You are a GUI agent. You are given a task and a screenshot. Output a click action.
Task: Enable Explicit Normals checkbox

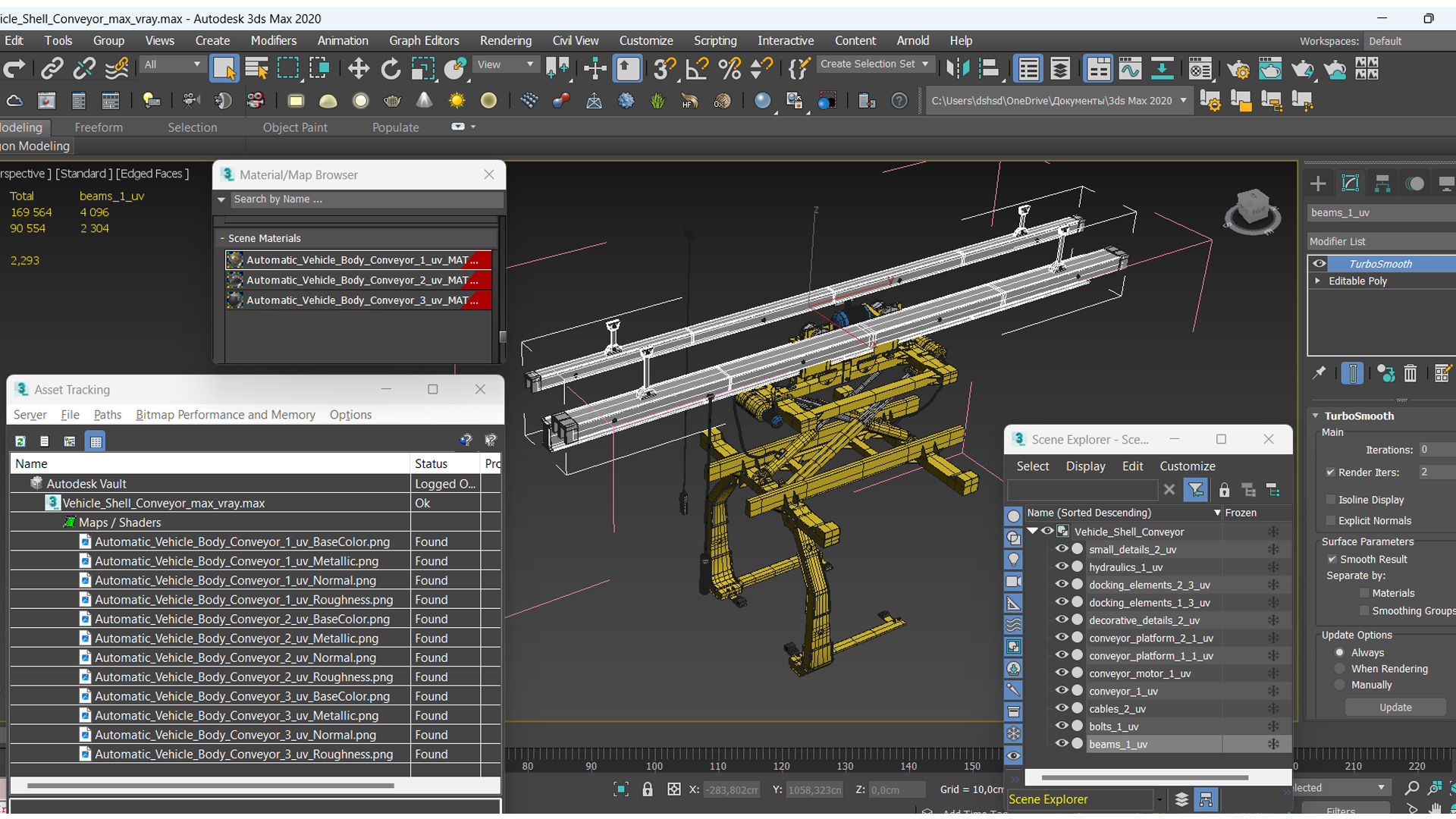pos(1330,521)
